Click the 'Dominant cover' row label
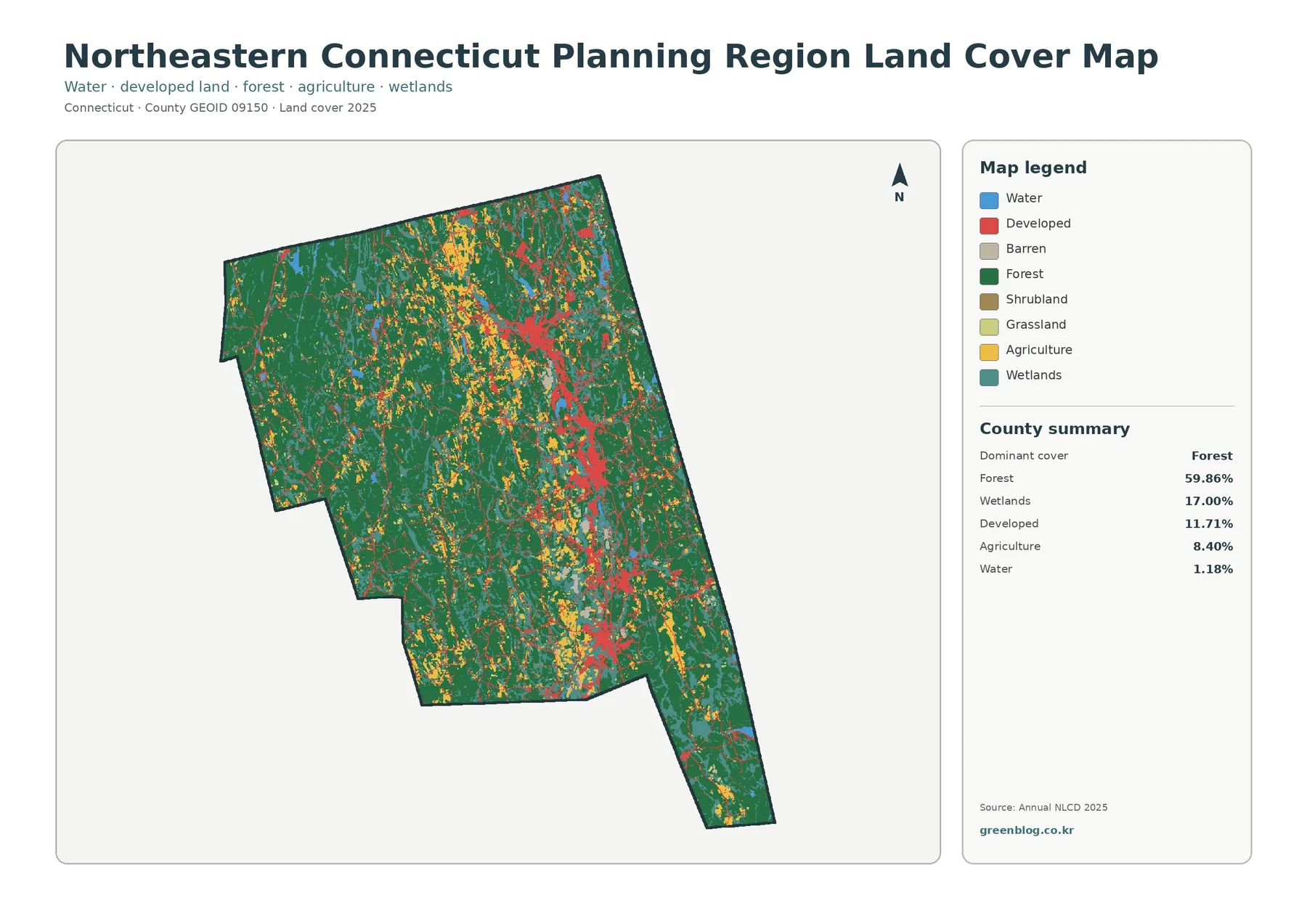Viewport: 1307px width, 924px height. [x=1024, y=456]
